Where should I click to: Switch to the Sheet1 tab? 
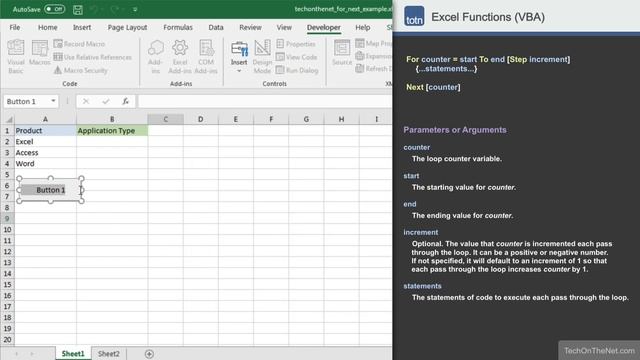(x=73, y=354)
